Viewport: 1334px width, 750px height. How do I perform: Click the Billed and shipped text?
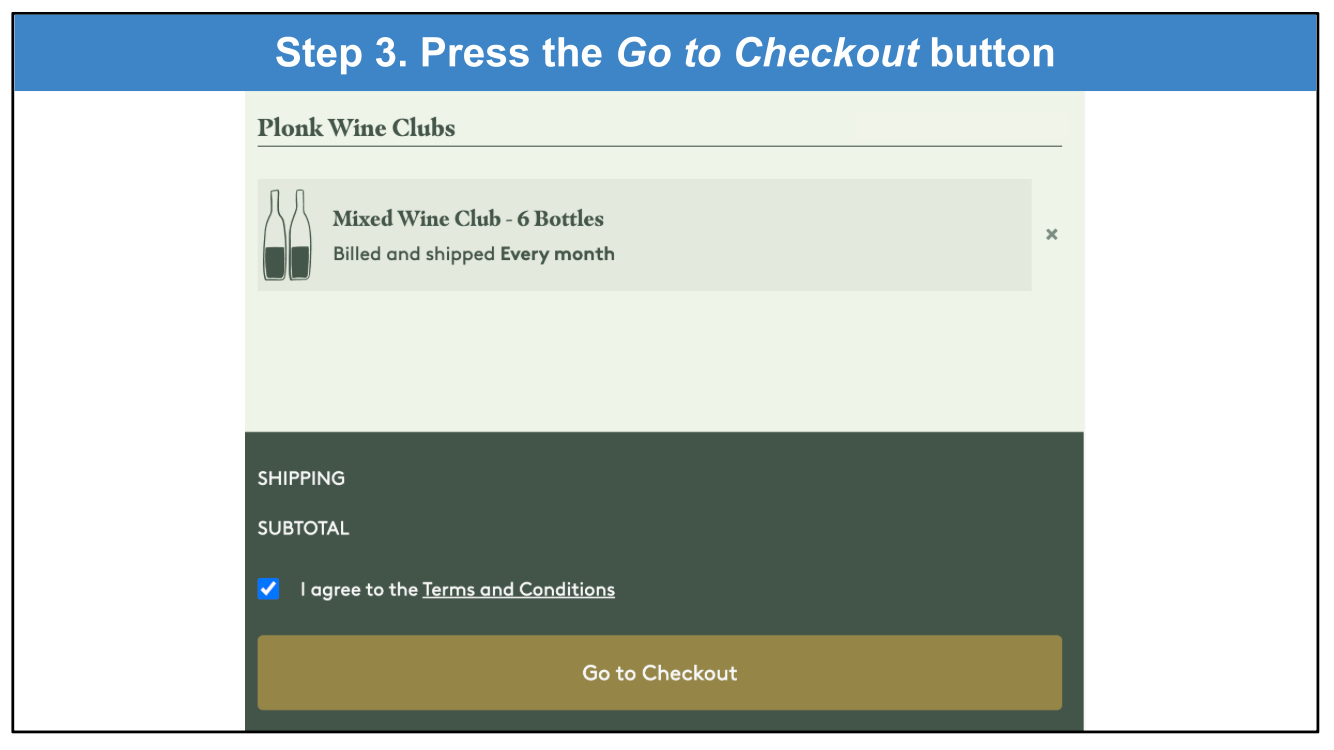[x=415, y=254]
